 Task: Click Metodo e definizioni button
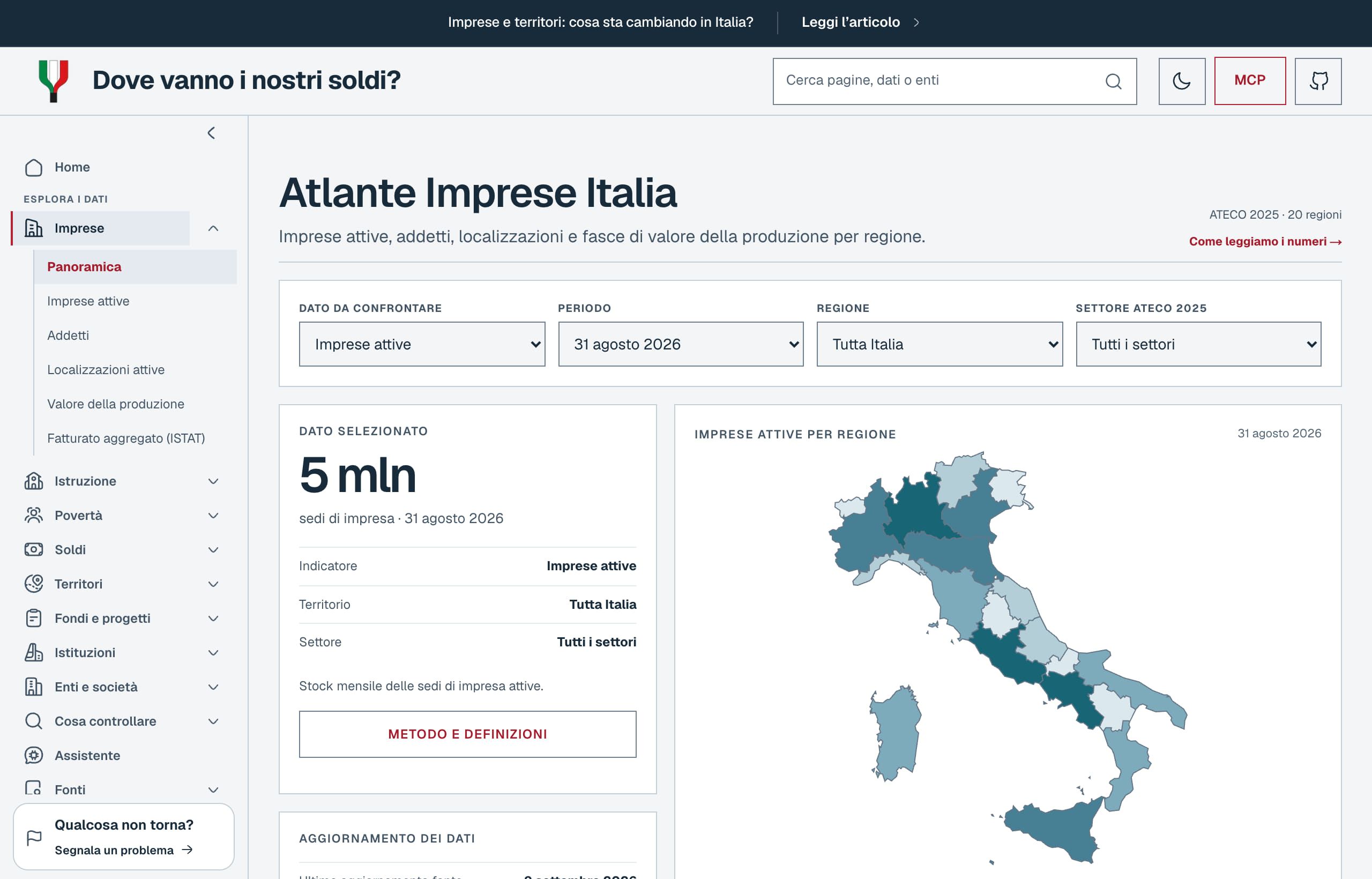[467, 734]
